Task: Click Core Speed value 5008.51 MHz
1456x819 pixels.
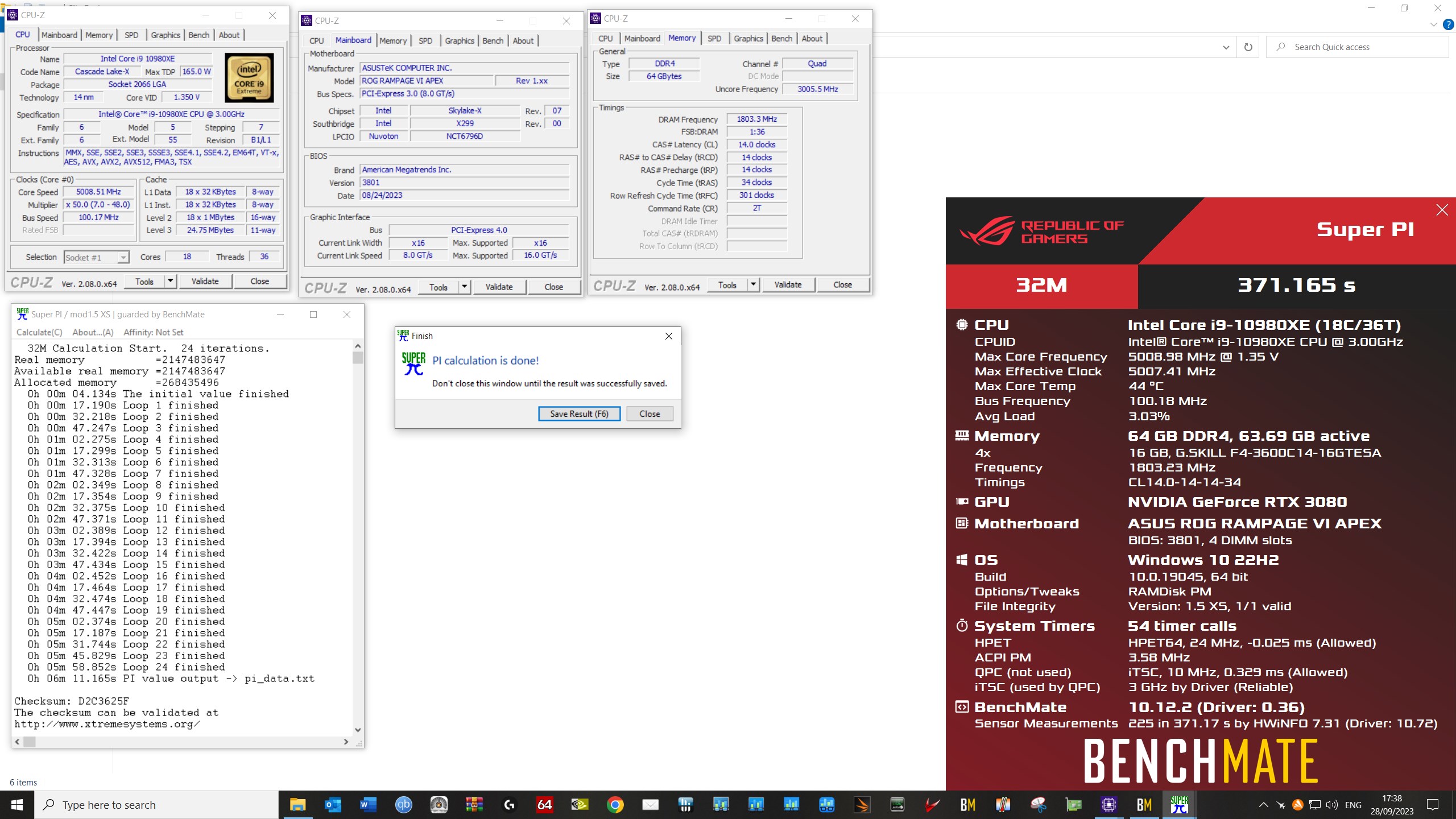Action: pos(98,192)
